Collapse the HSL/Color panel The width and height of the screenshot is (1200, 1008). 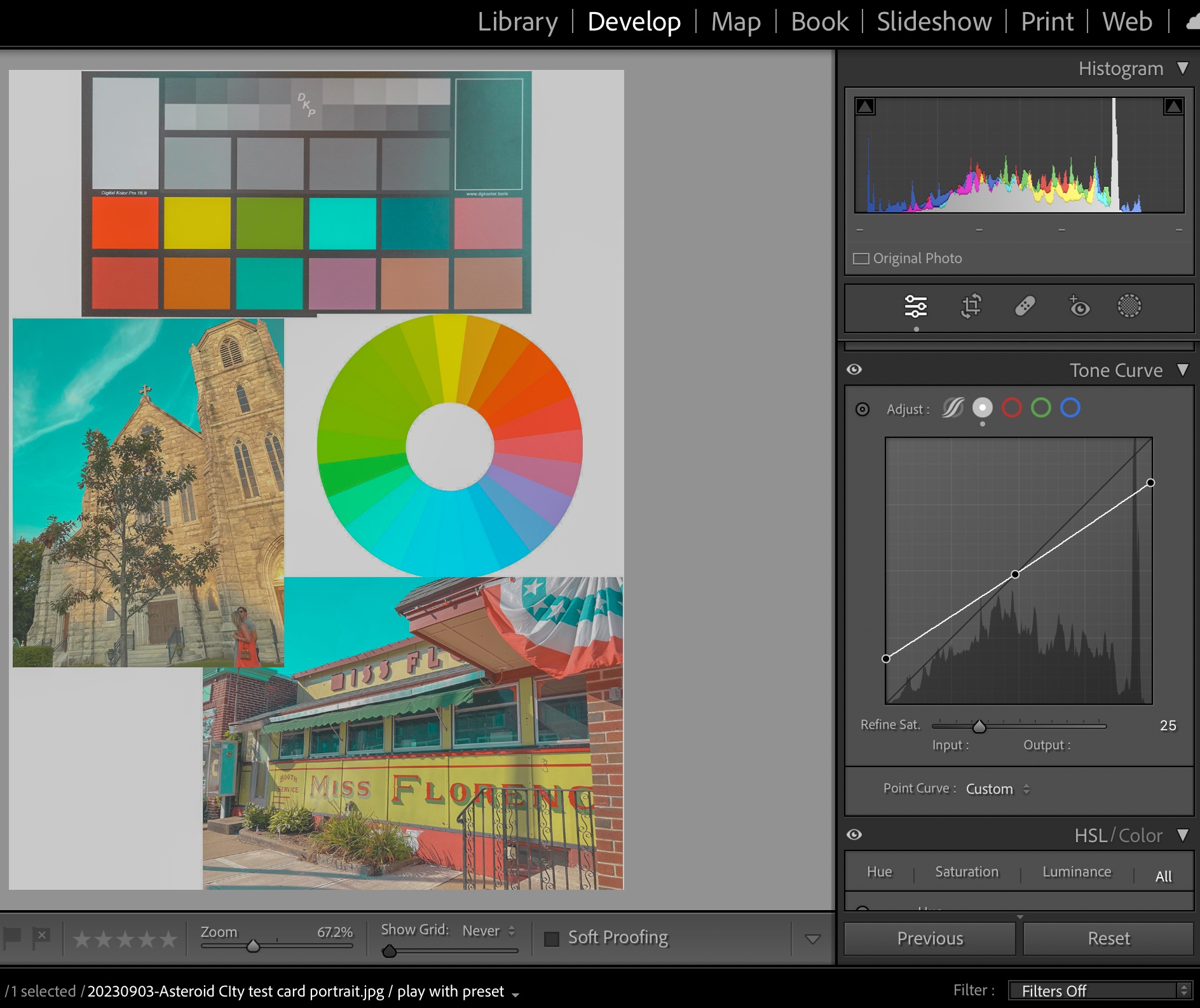click(x=1183, y=834)
